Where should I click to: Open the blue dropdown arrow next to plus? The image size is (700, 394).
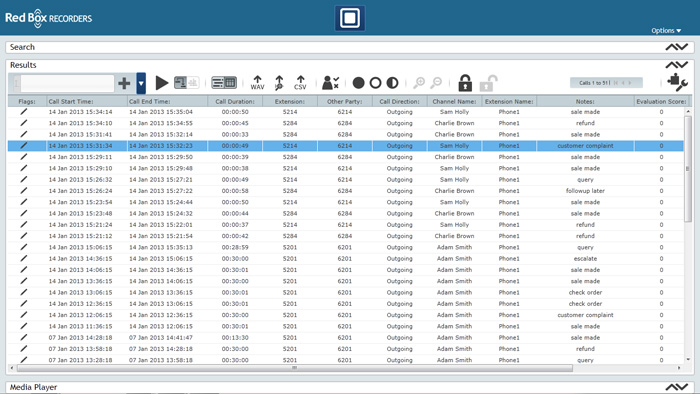pyautogui.click(x=141, y=83)
